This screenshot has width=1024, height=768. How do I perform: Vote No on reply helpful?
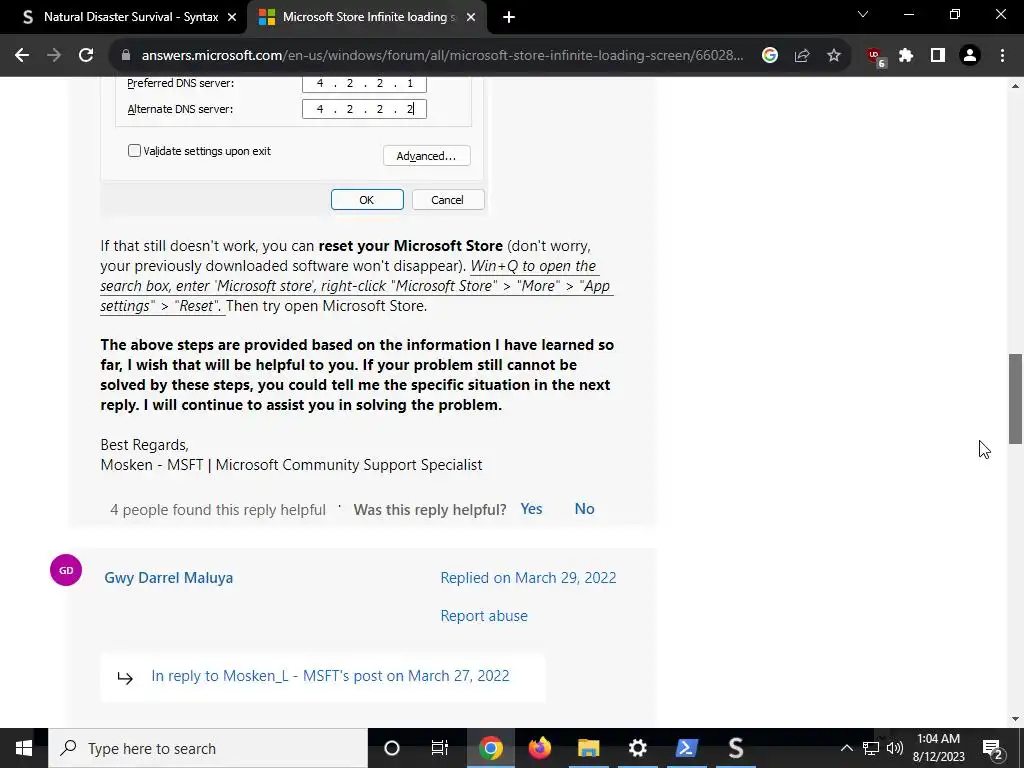point(584,509)
